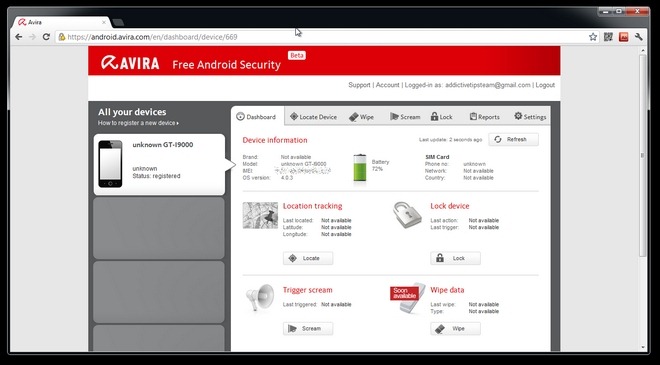Viewport: 660px width, 365px height.
Task: Click the Battery 72% text
Action: point(381,165)
